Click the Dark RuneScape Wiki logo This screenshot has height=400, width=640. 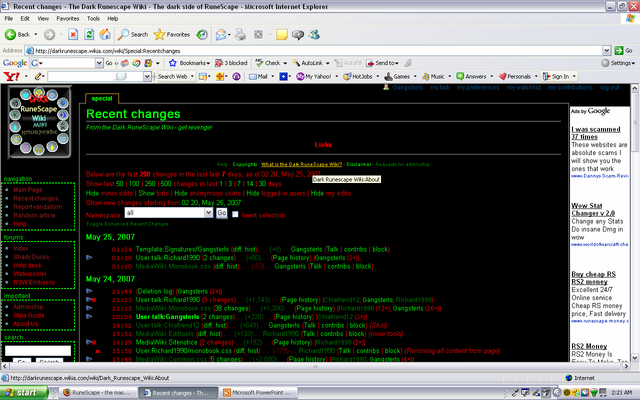tap(39, 122)
